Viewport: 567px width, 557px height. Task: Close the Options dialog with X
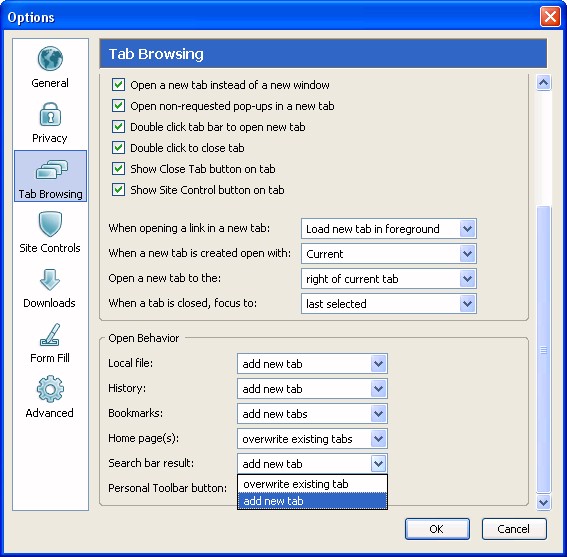(550, 17)
